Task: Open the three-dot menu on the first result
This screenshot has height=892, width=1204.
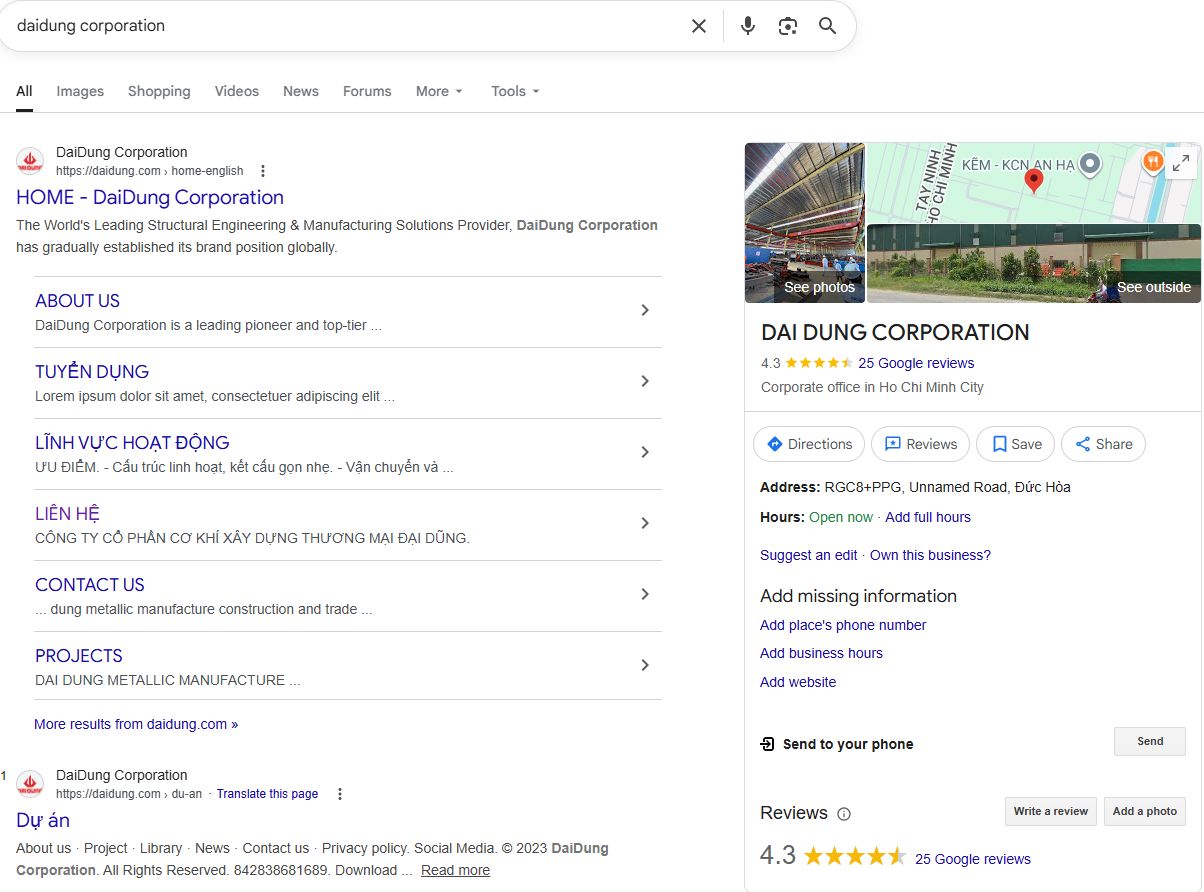Action: tap(262, 171)
